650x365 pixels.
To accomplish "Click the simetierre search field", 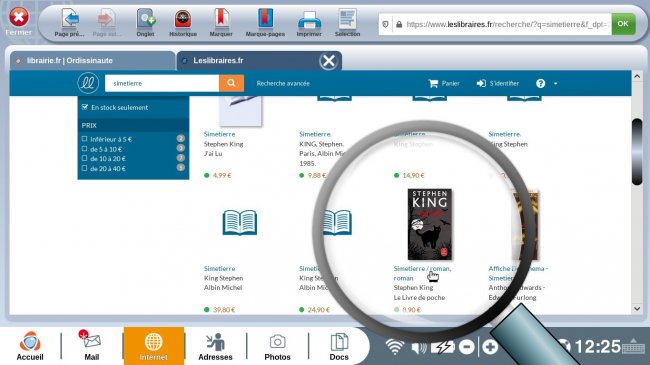I will click(162, 83).
